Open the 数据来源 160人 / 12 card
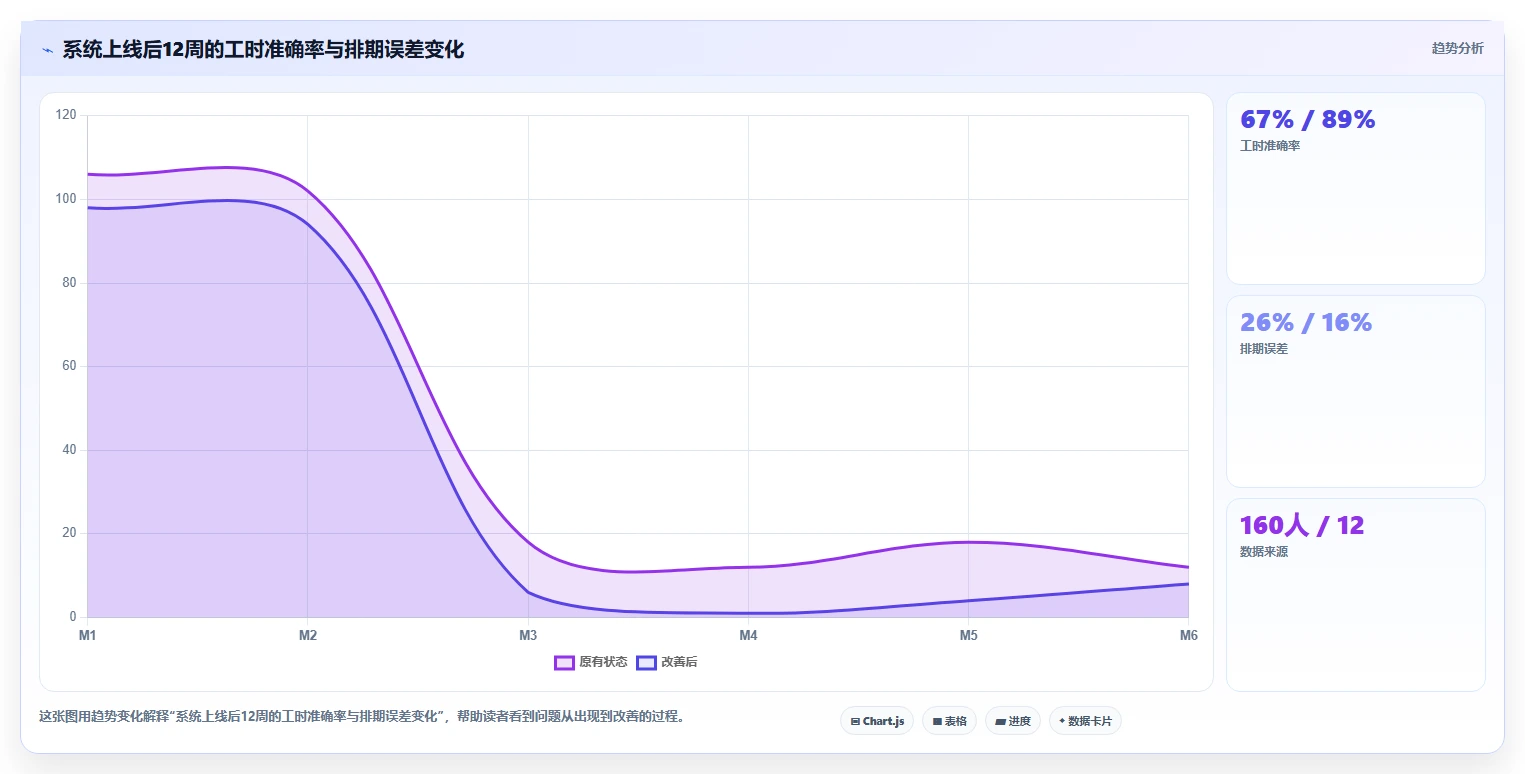 click(1356, 594)
